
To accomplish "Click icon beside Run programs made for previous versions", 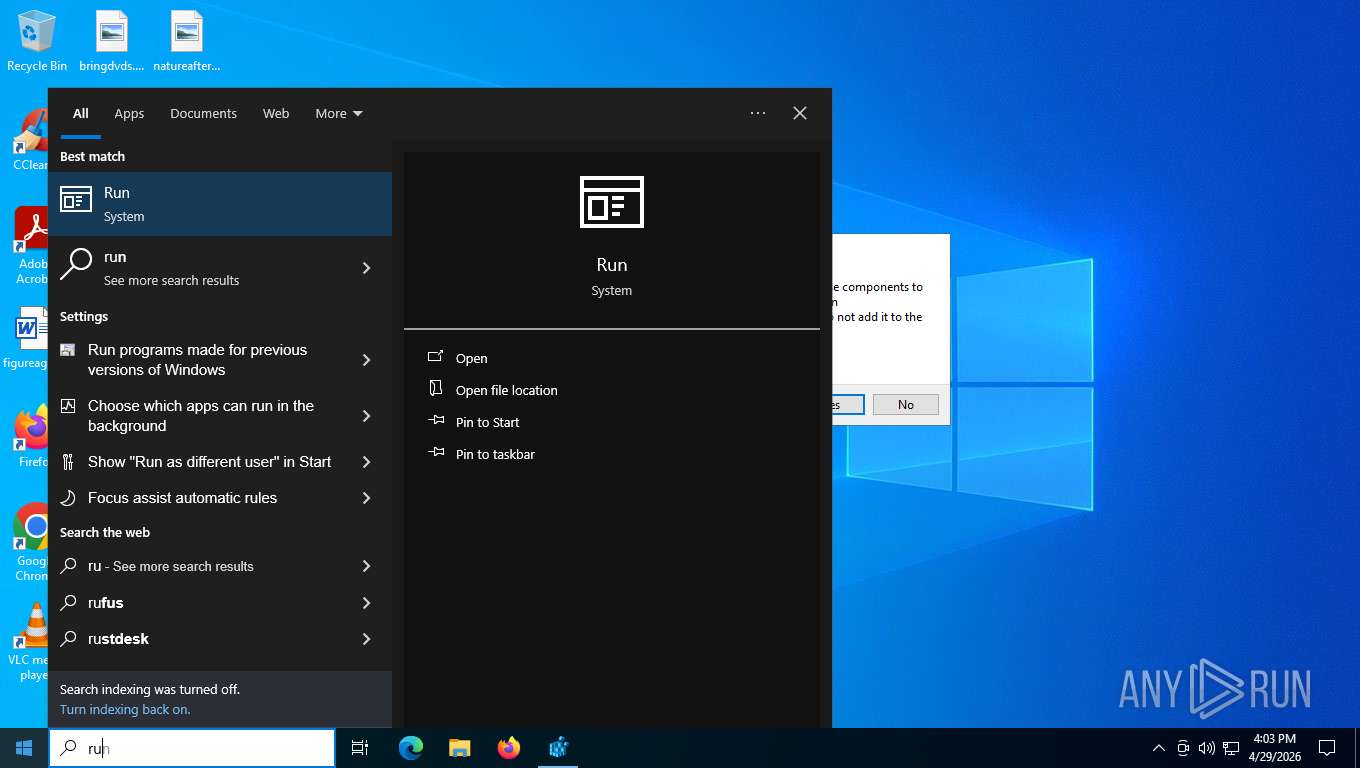I will pyautogui.click(x=68, y=350).
